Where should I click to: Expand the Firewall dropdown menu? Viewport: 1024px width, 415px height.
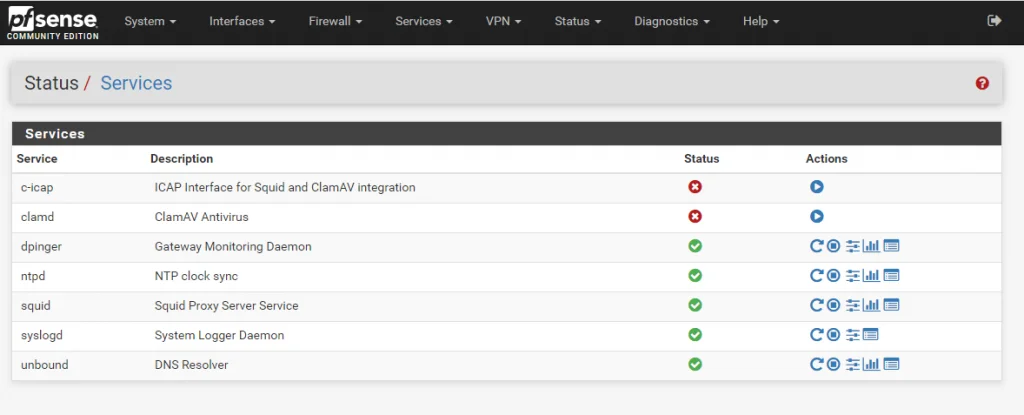tap(335, 21)
